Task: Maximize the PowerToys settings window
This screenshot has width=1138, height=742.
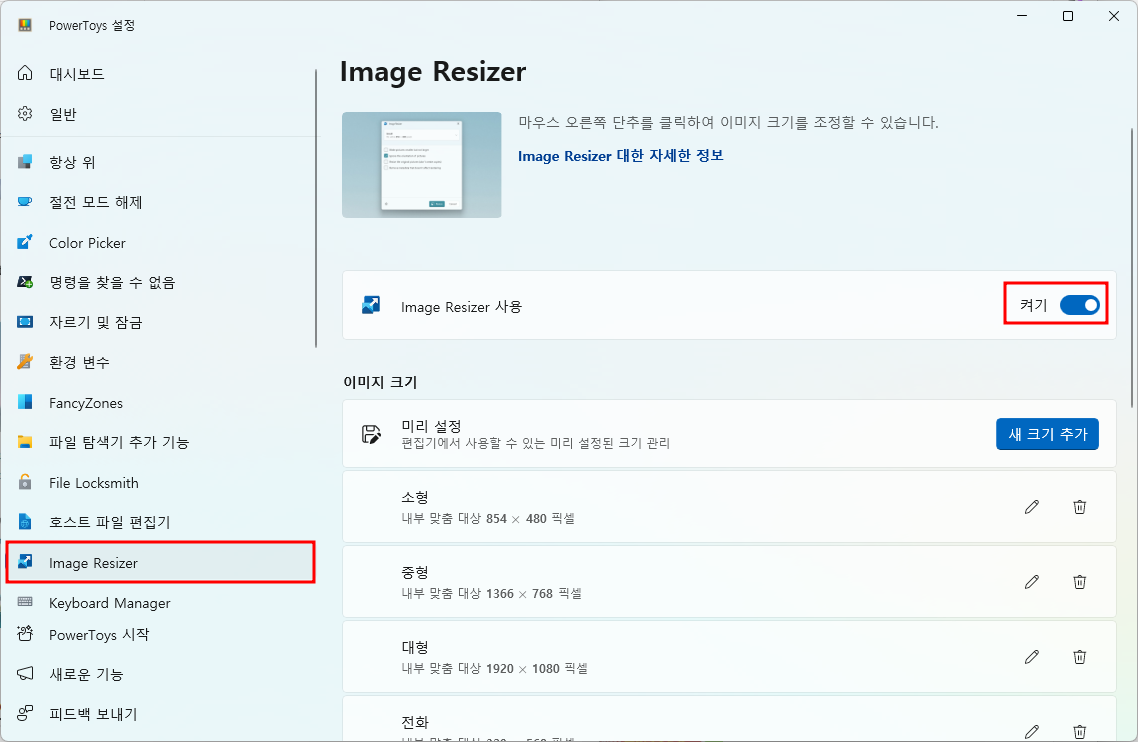Action: (x=1068, y=16)
